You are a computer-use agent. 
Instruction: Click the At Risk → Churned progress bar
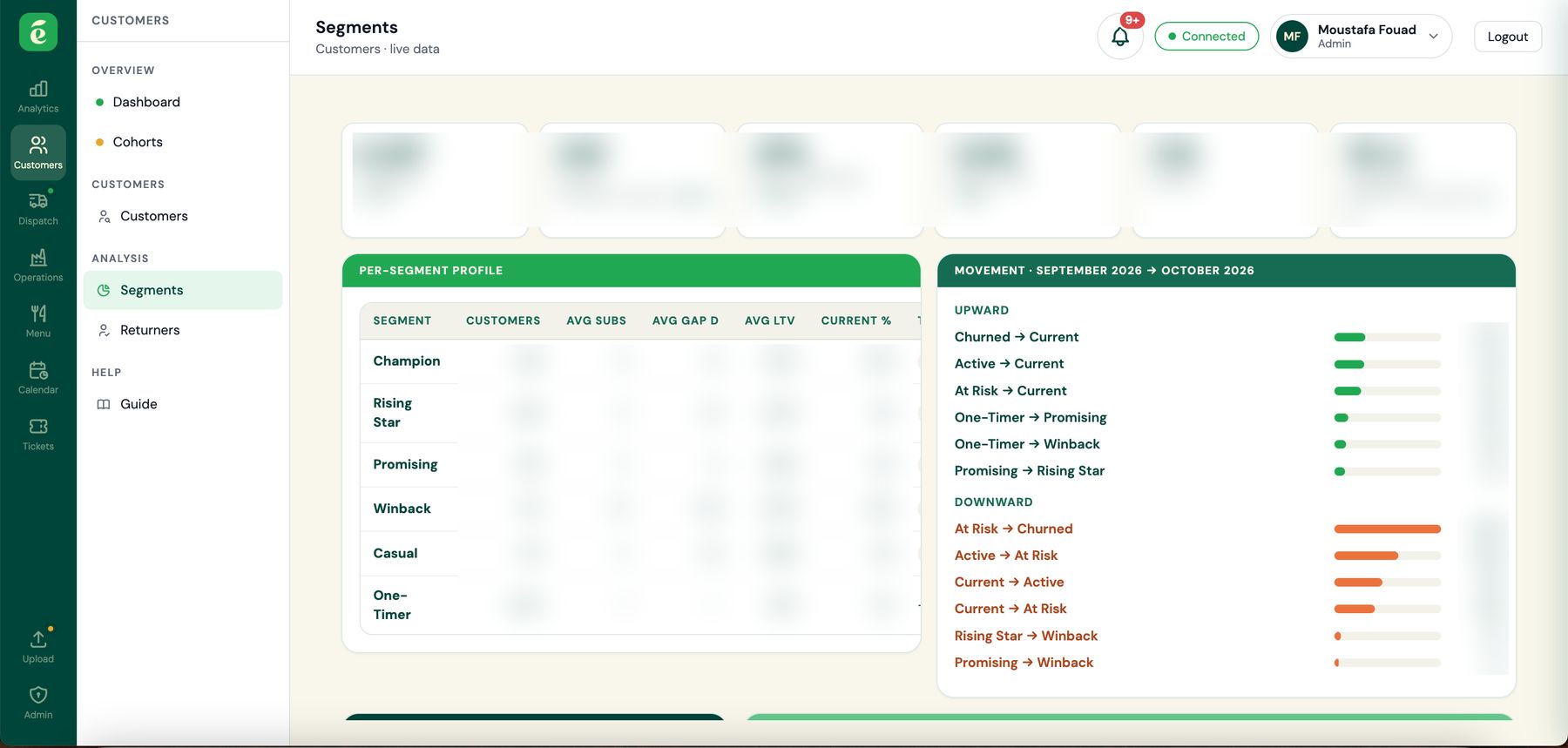point(1388,529)
